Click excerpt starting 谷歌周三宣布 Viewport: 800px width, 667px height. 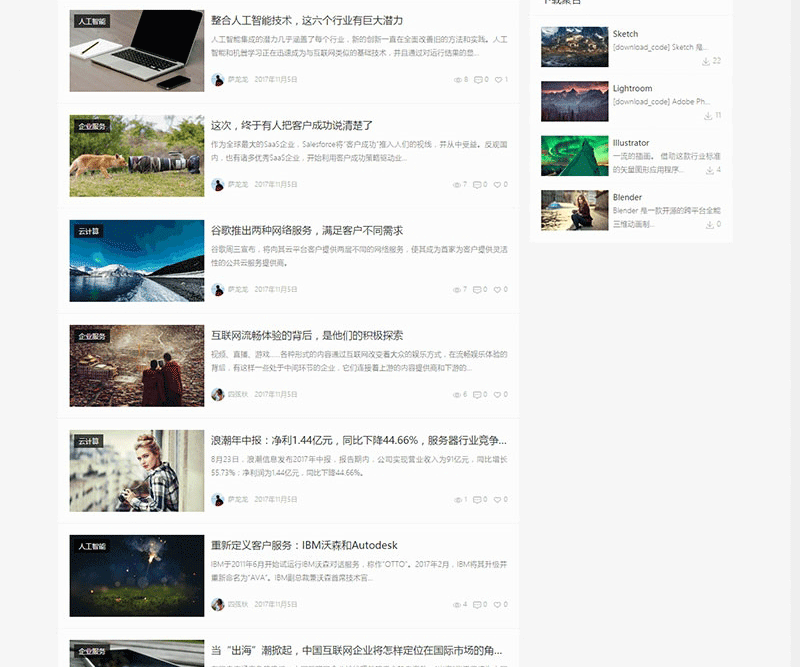(x=359, y=256)
